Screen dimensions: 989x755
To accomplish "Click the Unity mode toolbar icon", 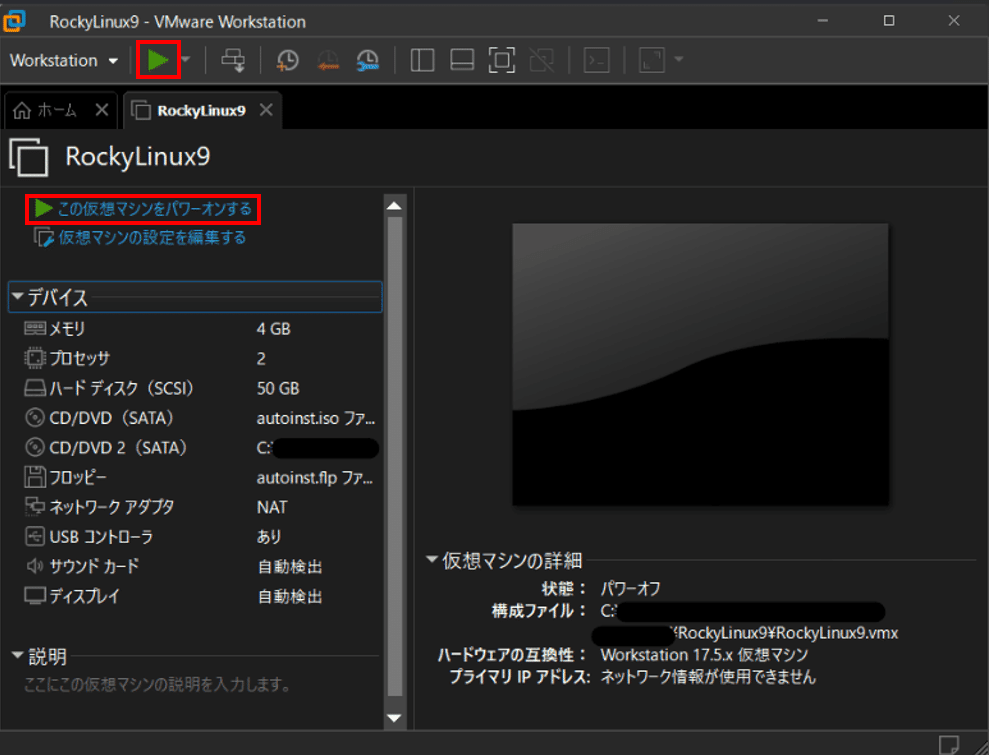I will point(541,61).
